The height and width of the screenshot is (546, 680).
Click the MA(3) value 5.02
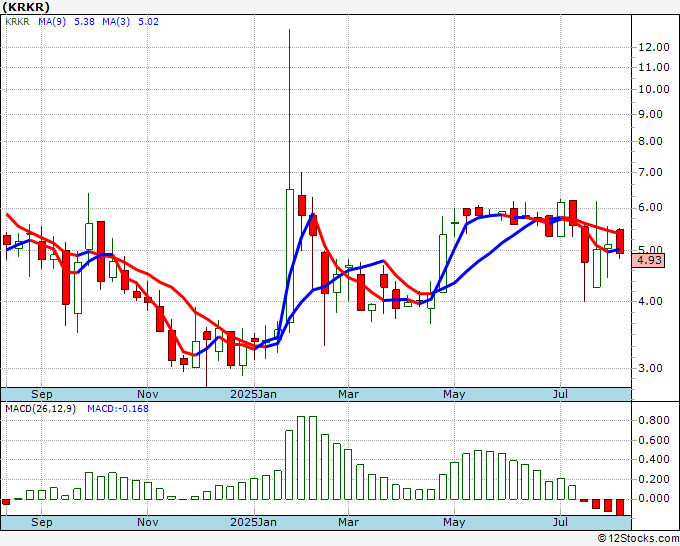click(x=148, y=22)
